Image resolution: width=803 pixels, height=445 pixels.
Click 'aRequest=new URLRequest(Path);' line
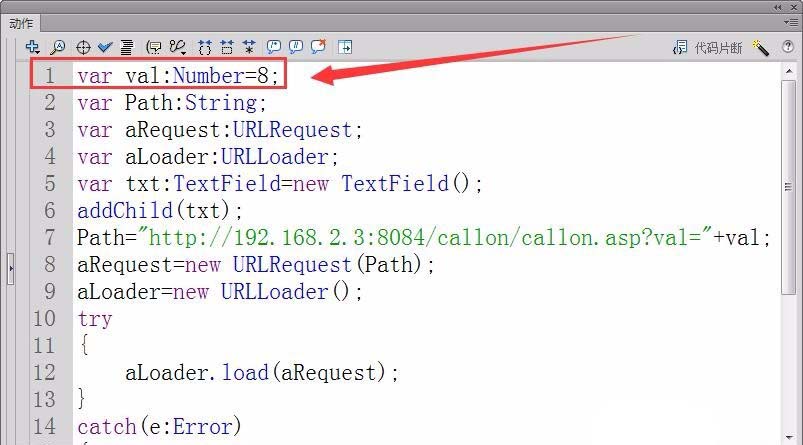[x=256, y=265]
